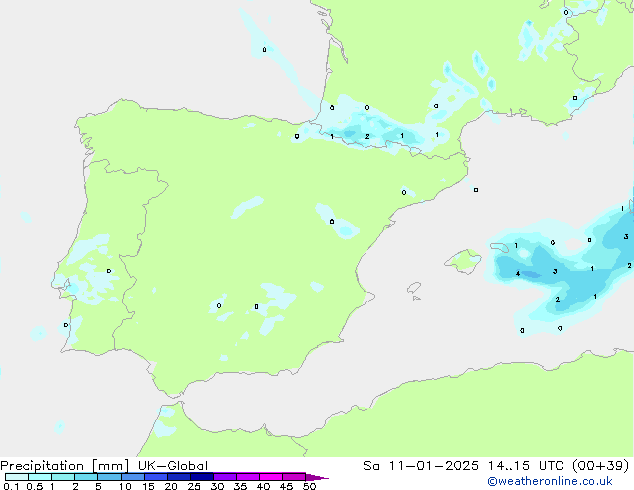Pick the 40–45 mm magenta legend swatch

[270, 477]
